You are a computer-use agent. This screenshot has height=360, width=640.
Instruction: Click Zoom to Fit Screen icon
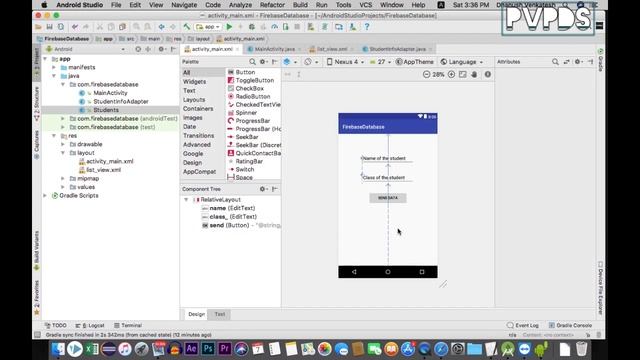click(x=462, y=74)
